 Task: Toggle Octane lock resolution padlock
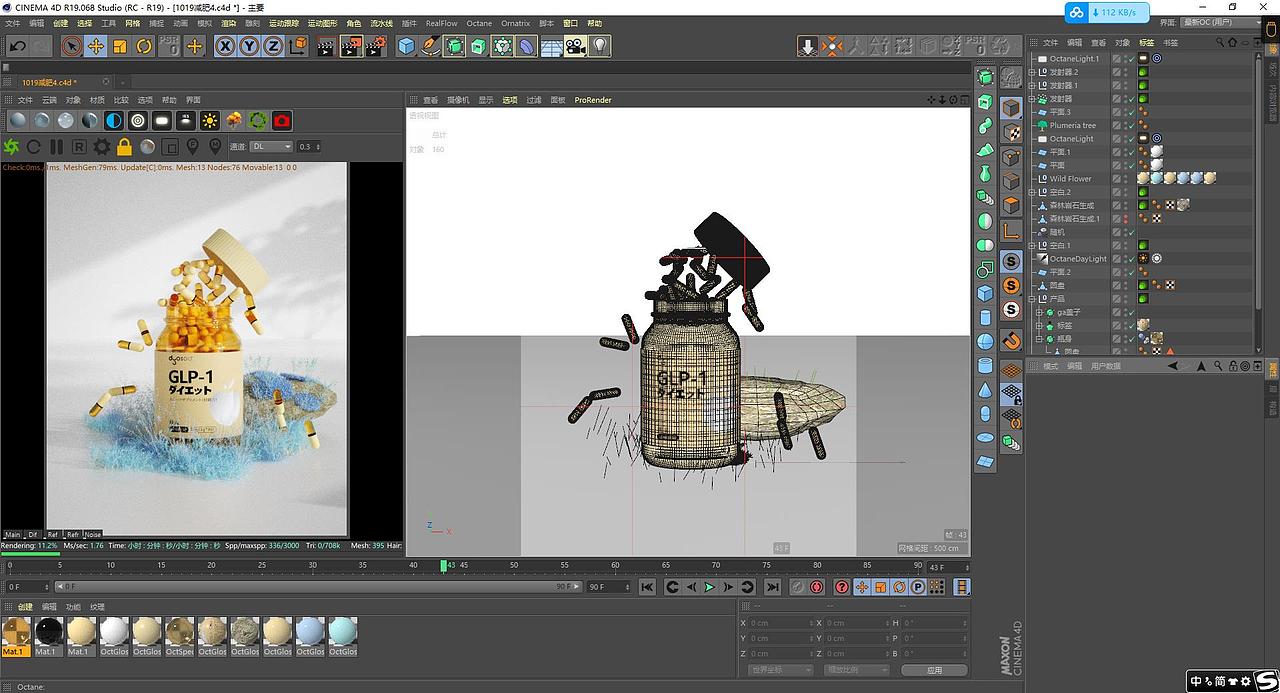click(x=124, y=147)
